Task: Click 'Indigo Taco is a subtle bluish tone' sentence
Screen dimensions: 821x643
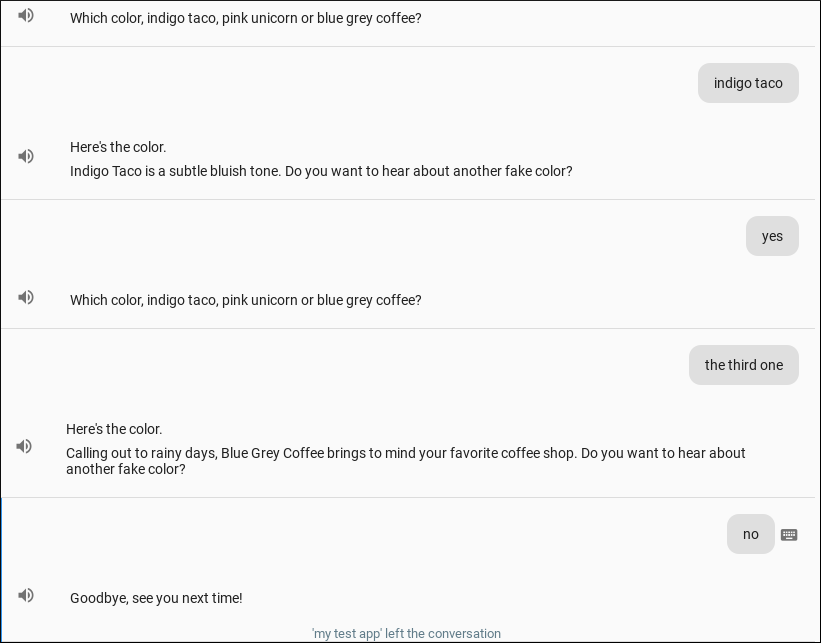Action: coord(175,171)
